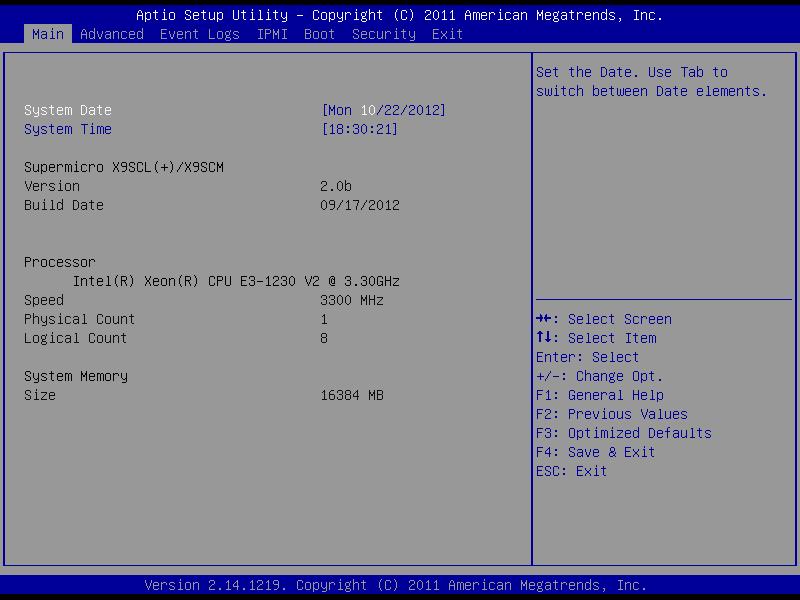Image resolution: width=800 pixels, height=600 pixels.
Task: Open the Event Logs tab
Action: pyautogui.click(x=199, y=34)
